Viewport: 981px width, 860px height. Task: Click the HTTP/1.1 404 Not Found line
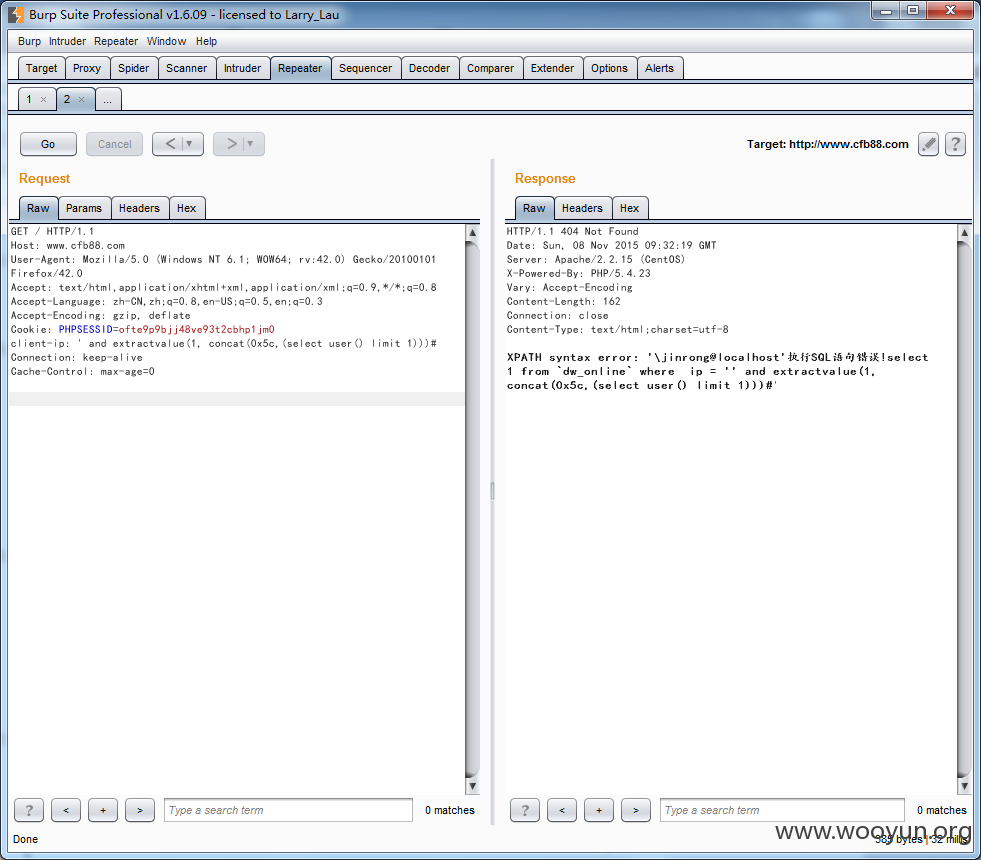coord(572,231)
